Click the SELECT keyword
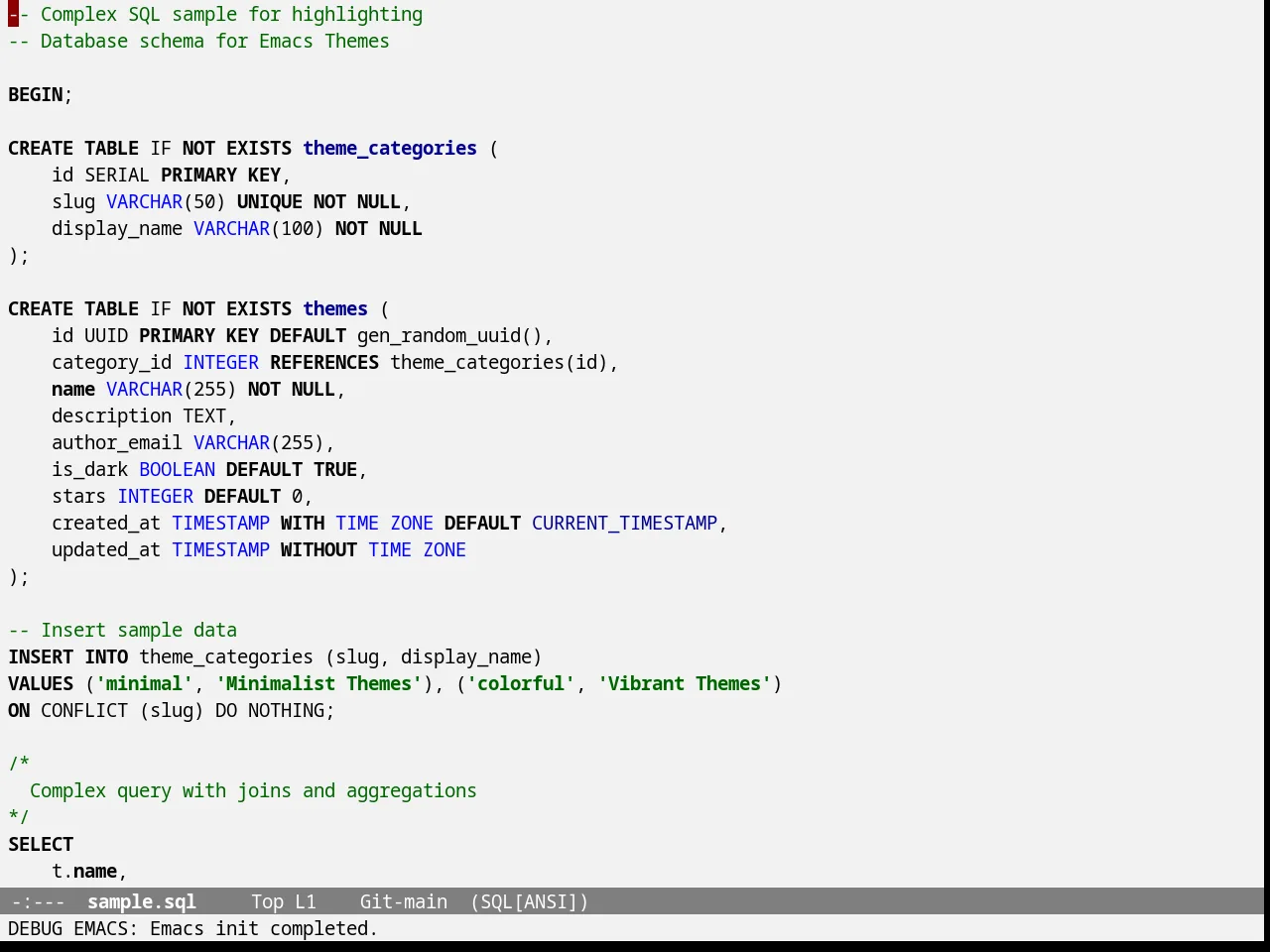 pos(41,844)
